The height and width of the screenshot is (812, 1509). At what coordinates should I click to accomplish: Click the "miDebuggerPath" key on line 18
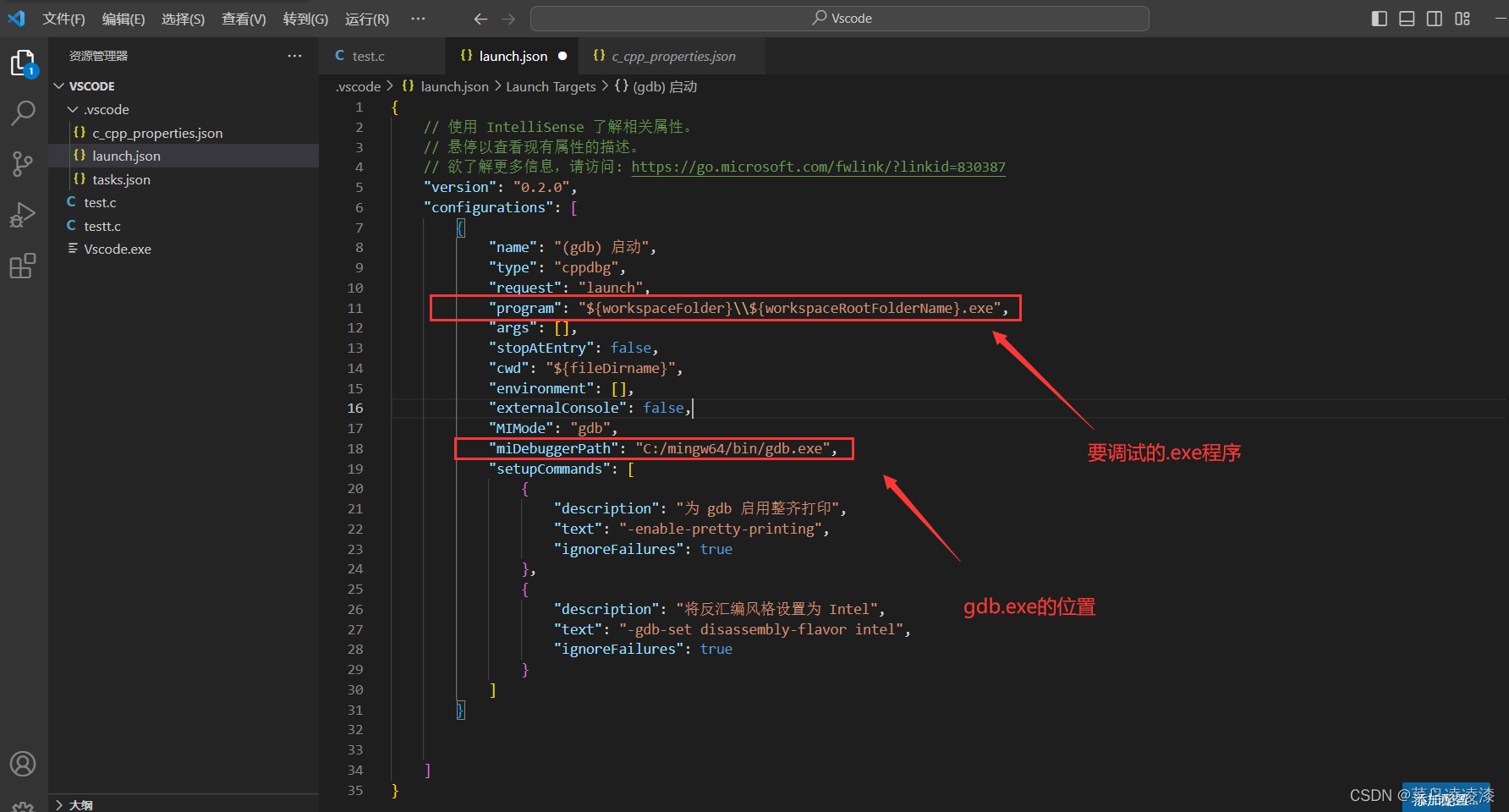[554, 448]
